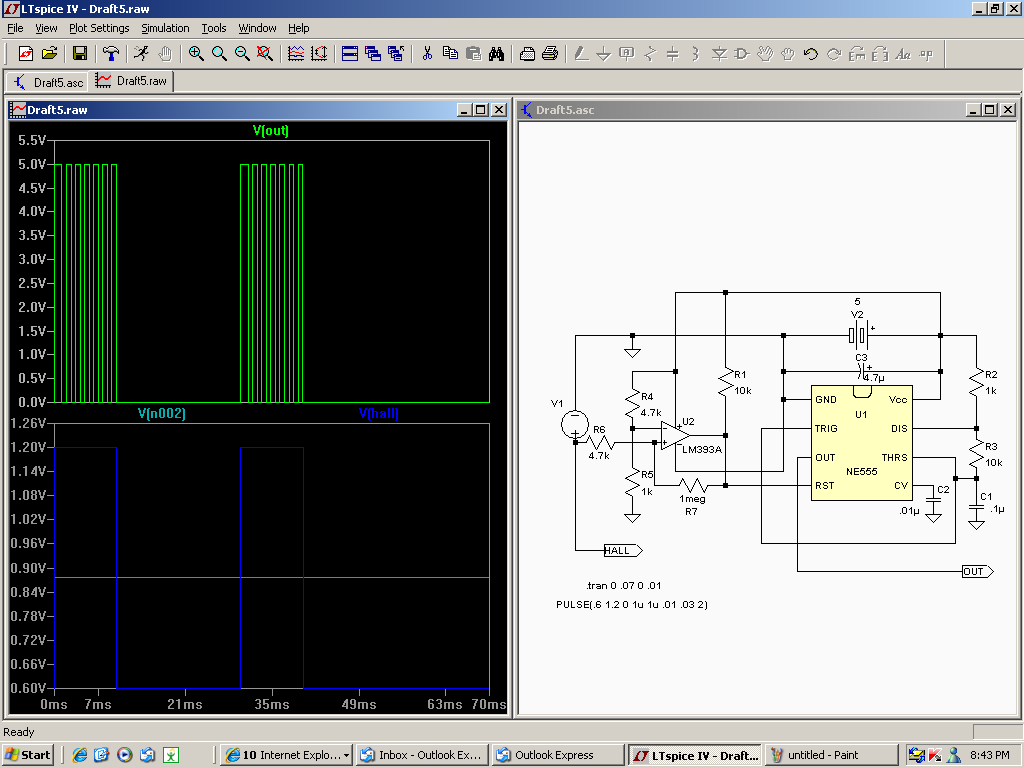Click the New Schematic icon
This screenshot has width=1024, height=768.
26,54
